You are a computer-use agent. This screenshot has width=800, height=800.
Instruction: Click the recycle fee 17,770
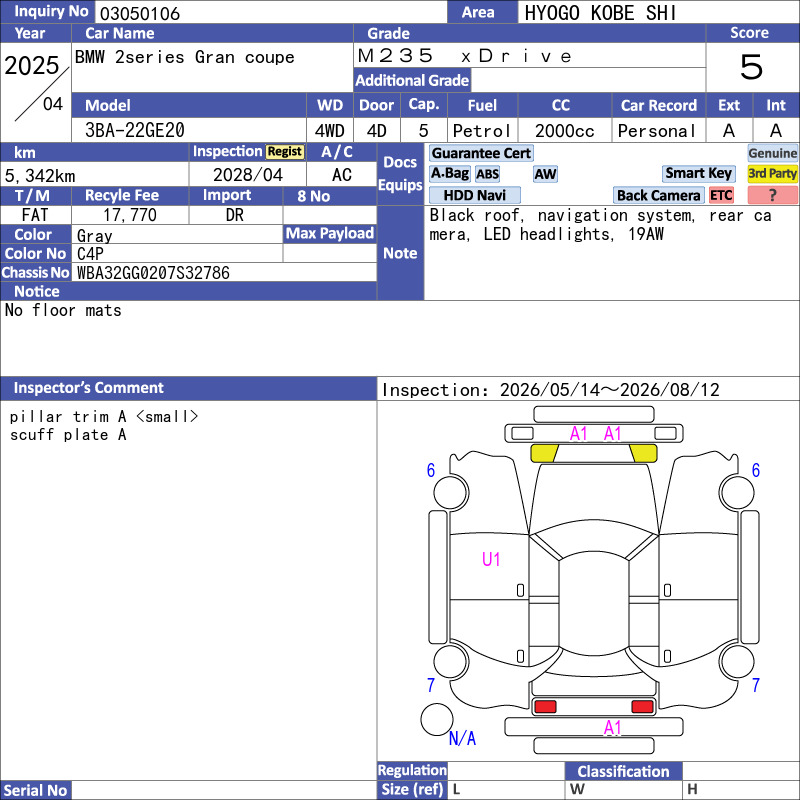pos(130,215)
